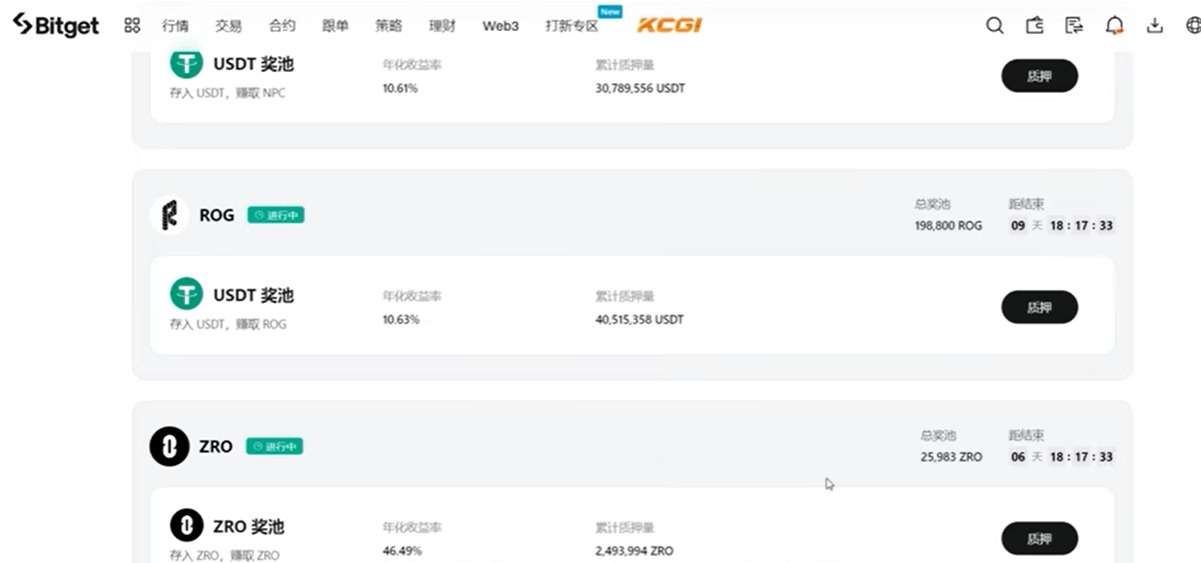The image size is (1201, 563).
Task: Click the ROG token logo
Action: (169, 215)
